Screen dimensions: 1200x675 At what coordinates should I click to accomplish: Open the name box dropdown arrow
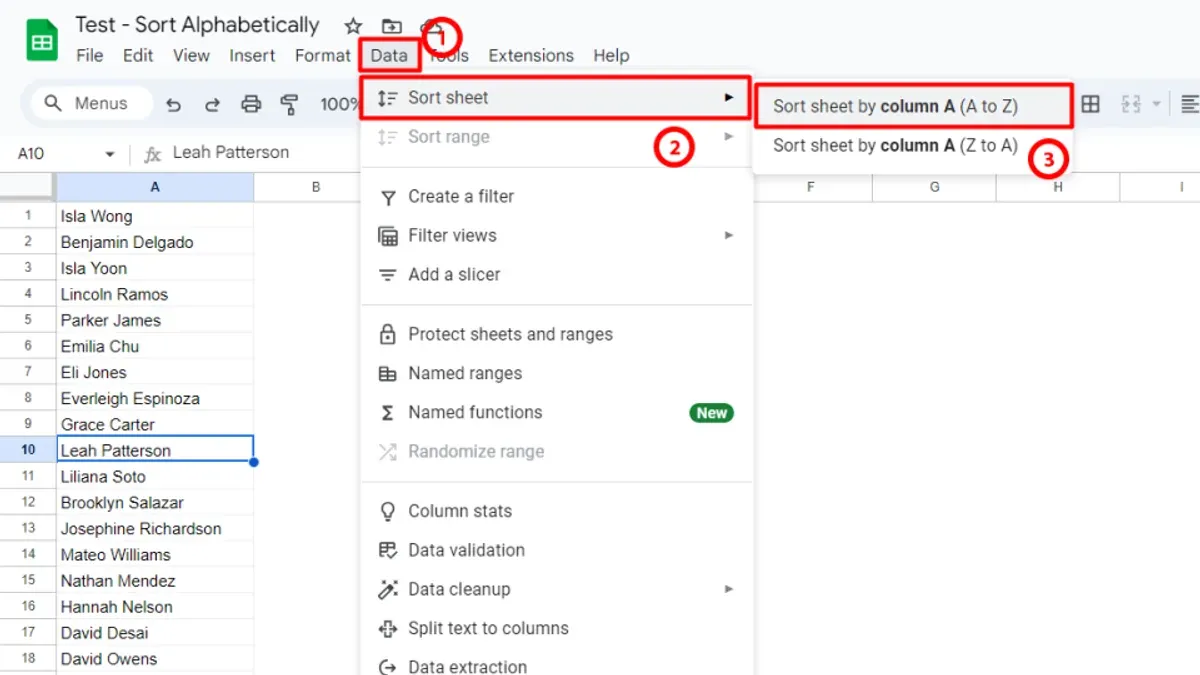110,154
